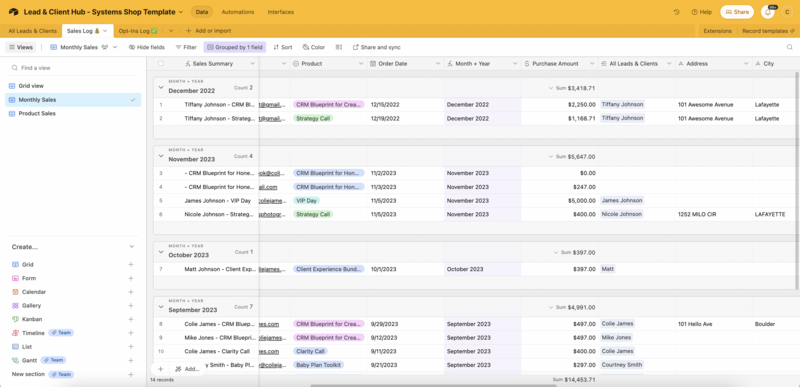Click the VIP Day product tag
This screenshot has width=800, height=387.
click(x=306, y=201)
